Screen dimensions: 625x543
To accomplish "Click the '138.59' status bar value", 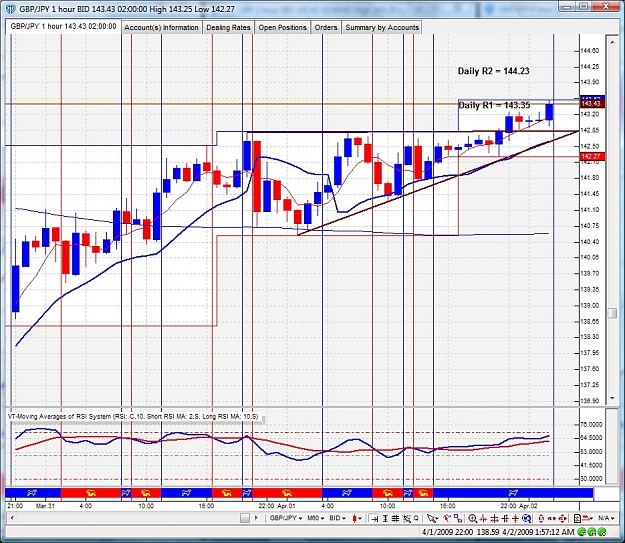I will 488,532.
